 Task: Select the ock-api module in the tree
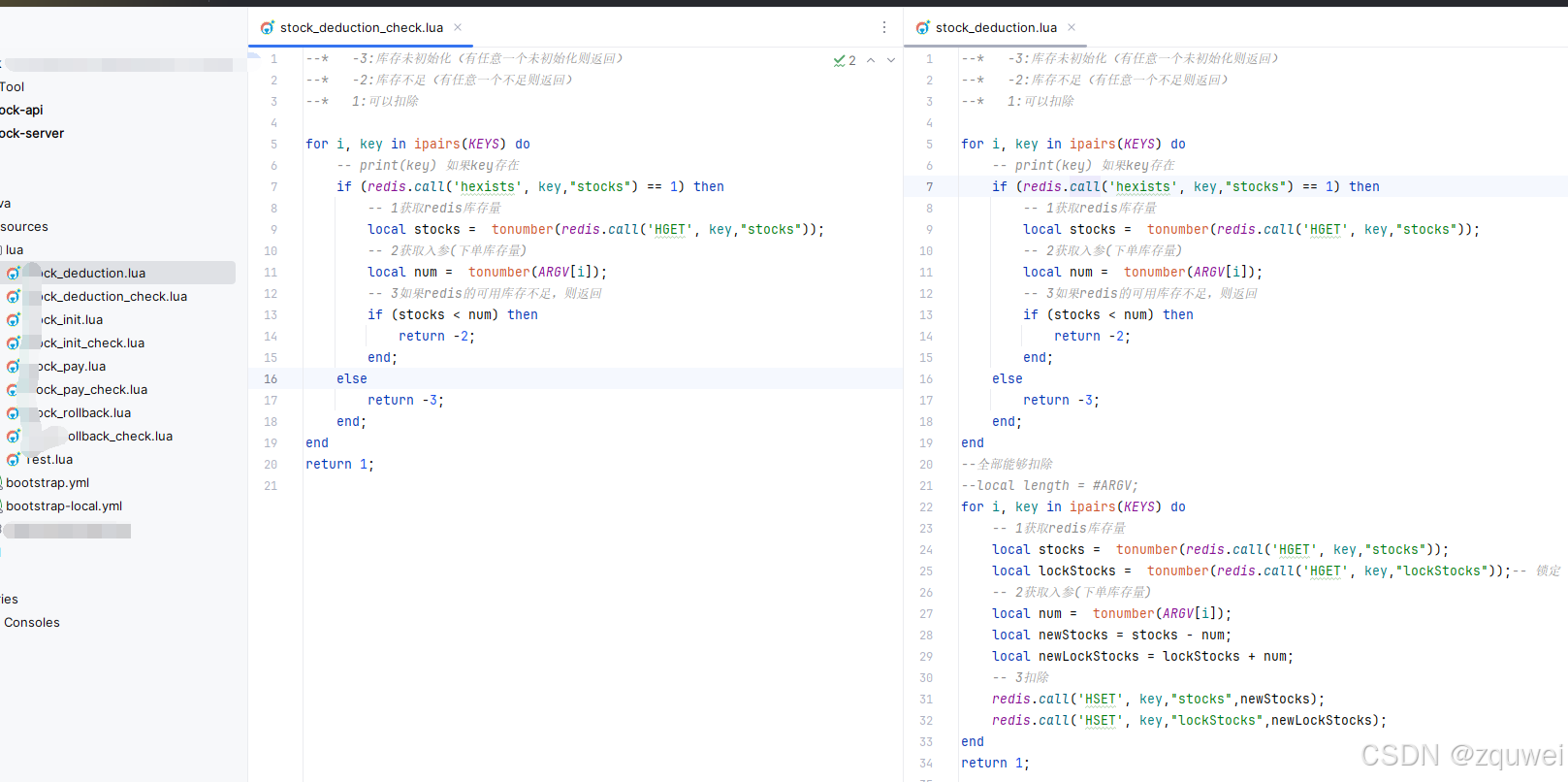pos(21,111)
